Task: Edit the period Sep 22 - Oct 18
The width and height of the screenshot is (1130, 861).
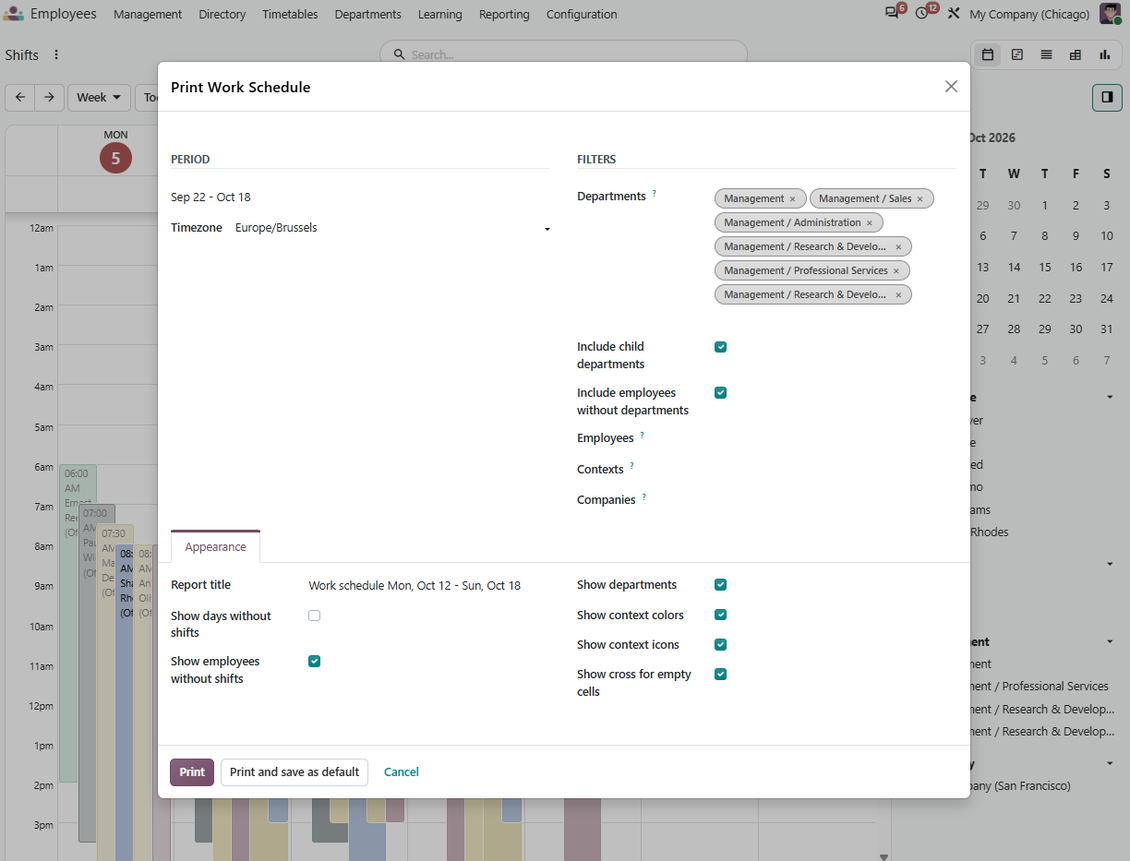Action: pos(210,197)
